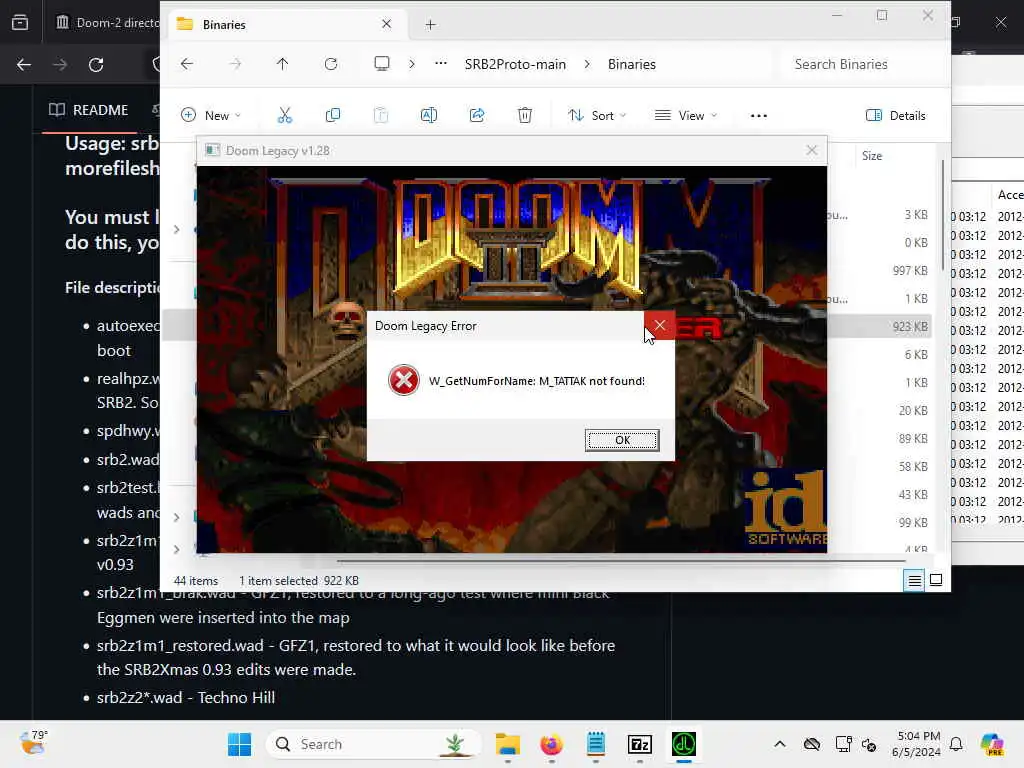The image size is (1024, 768).
Task: Click the Binaries breadcrumb
Action: coord(632,64)
